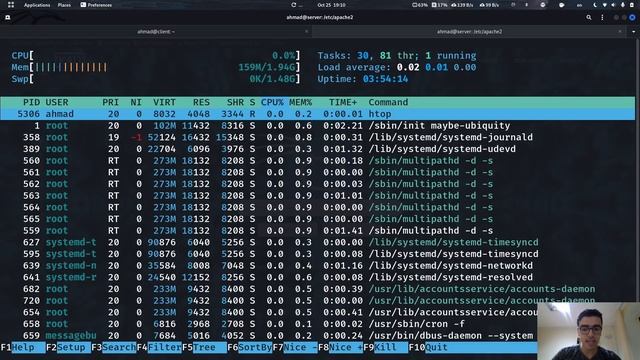Select the dbus-daemon --system process row

click(269, 336)
